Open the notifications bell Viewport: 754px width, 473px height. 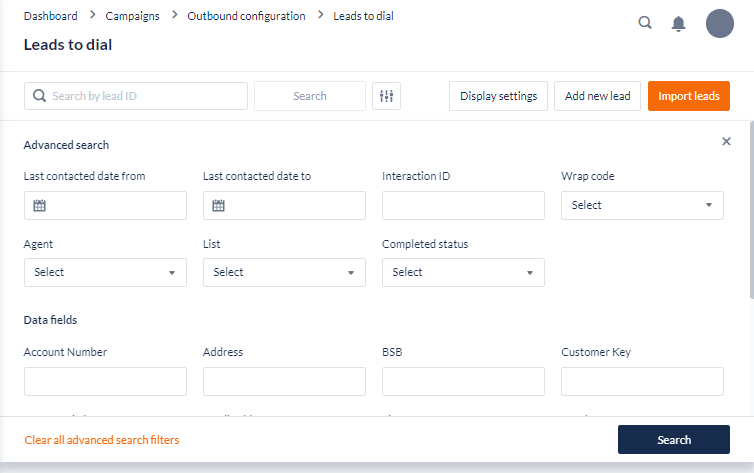pyautogui.click(x=678, y=23)
